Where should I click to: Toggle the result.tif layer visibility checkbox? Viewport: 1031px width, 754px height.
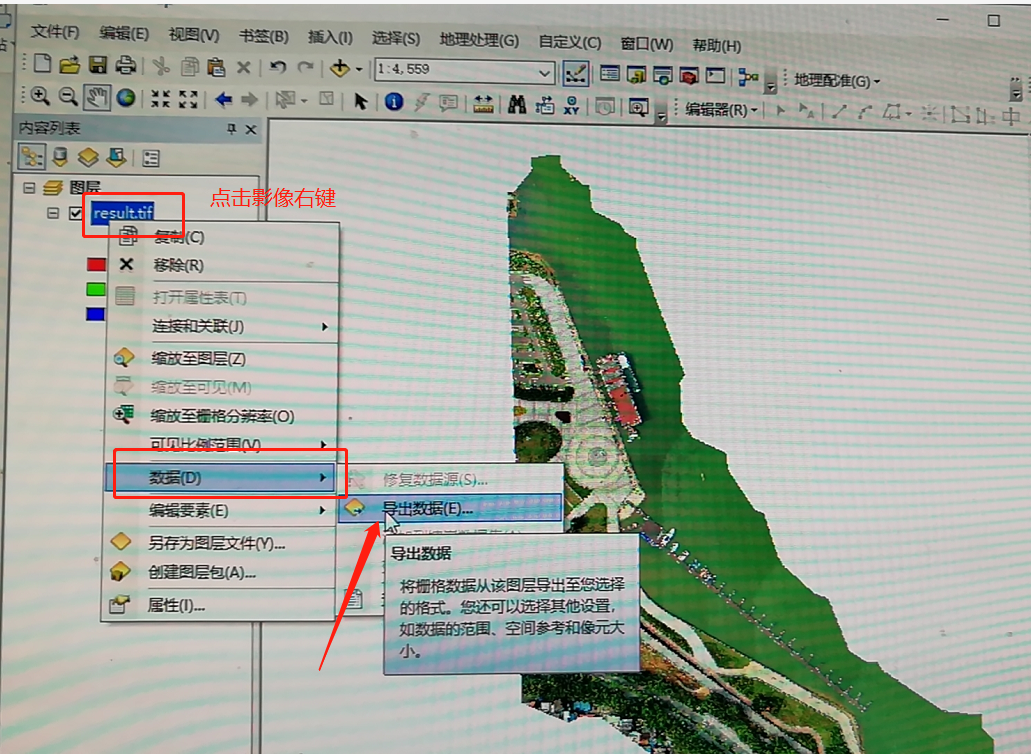coord(76,213)
